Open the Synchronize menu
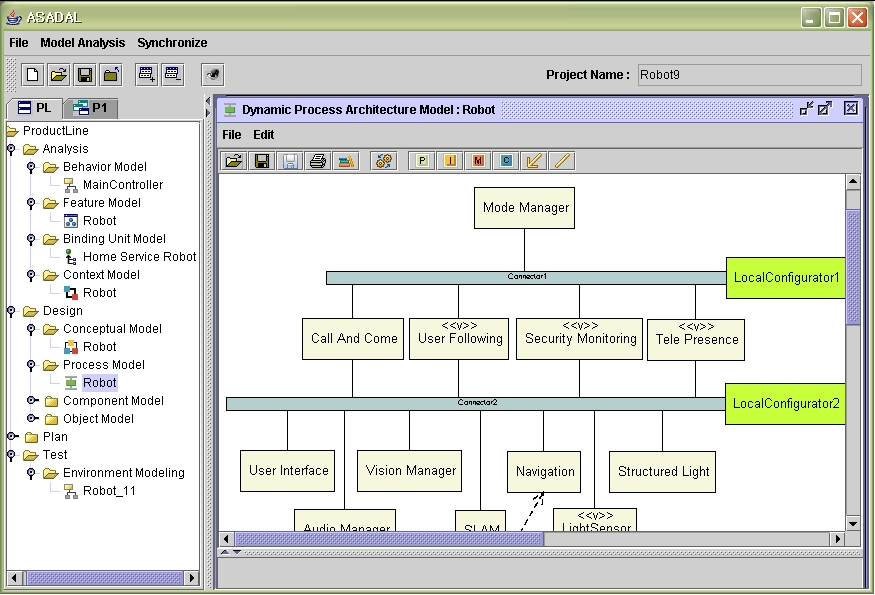This screenshot has width=875, height=595. tap(172, 43)
